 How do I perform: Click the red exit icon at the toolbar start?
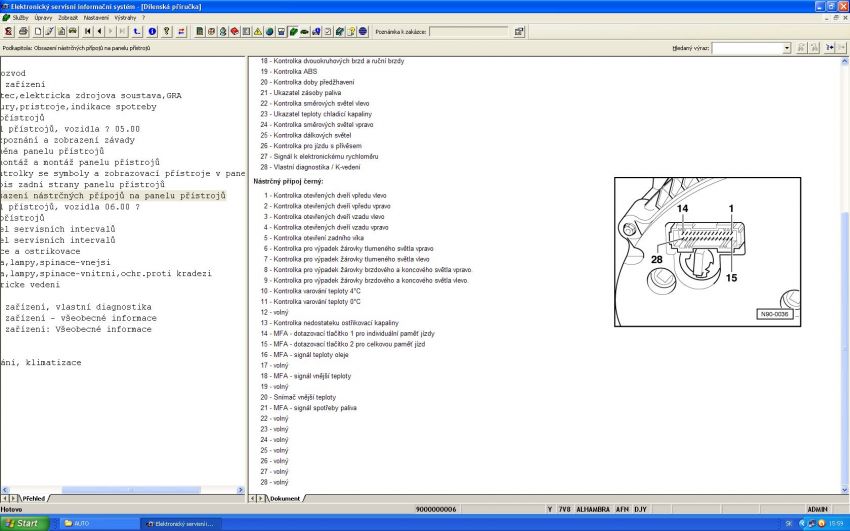8,31
